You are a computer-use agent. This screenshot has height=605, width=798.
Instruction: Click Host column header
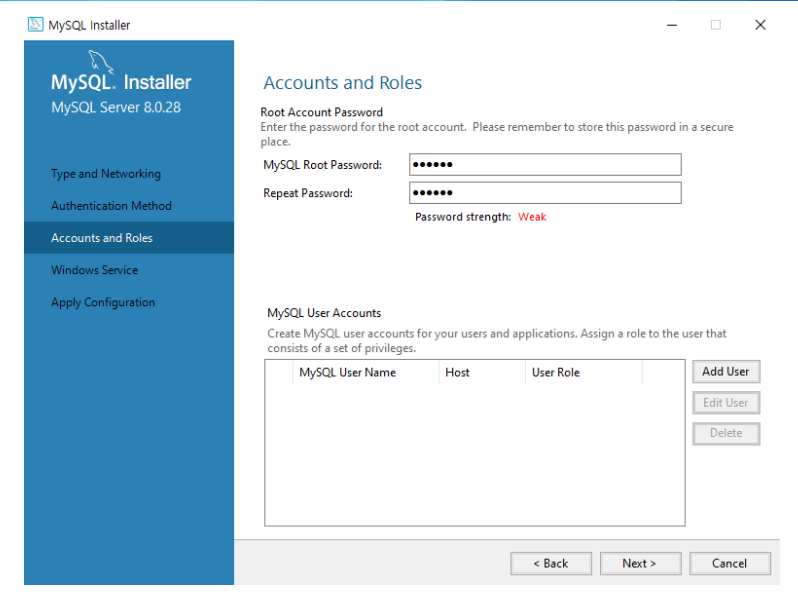pos(482,372)
